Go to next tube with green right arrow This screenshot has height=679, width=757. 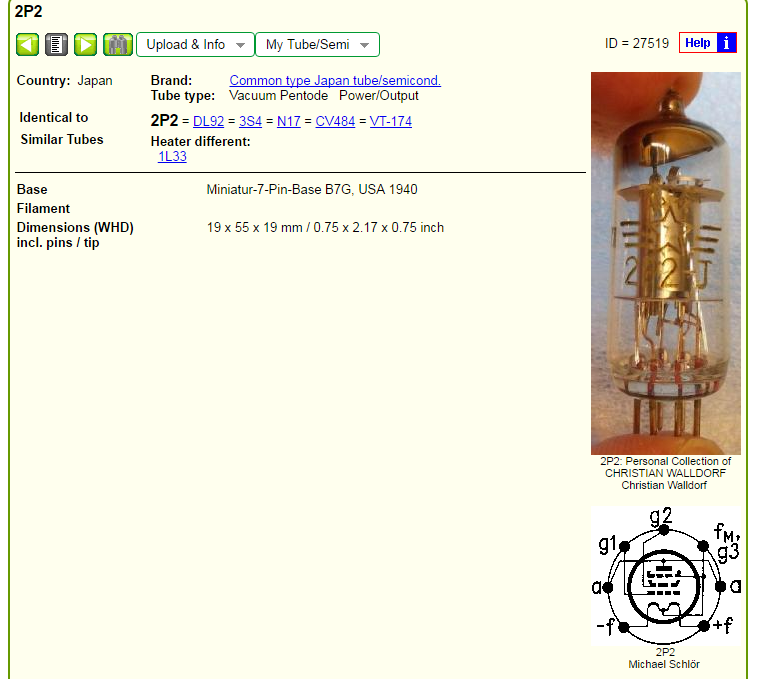pos(85,45)
